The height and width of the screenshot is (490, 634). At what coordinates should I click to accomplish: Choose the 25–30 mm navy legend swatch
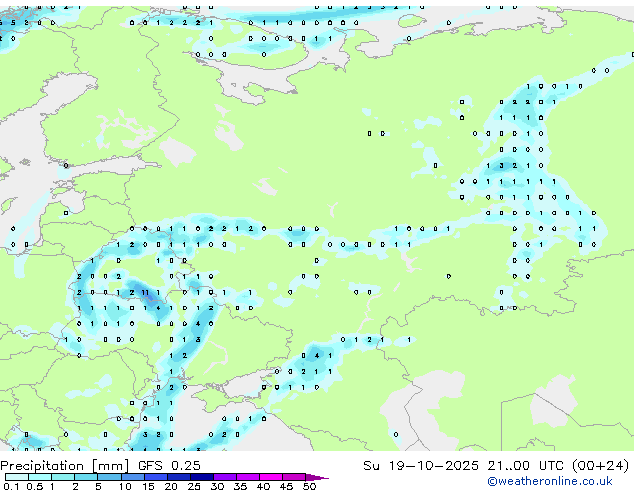click(201, 477)
